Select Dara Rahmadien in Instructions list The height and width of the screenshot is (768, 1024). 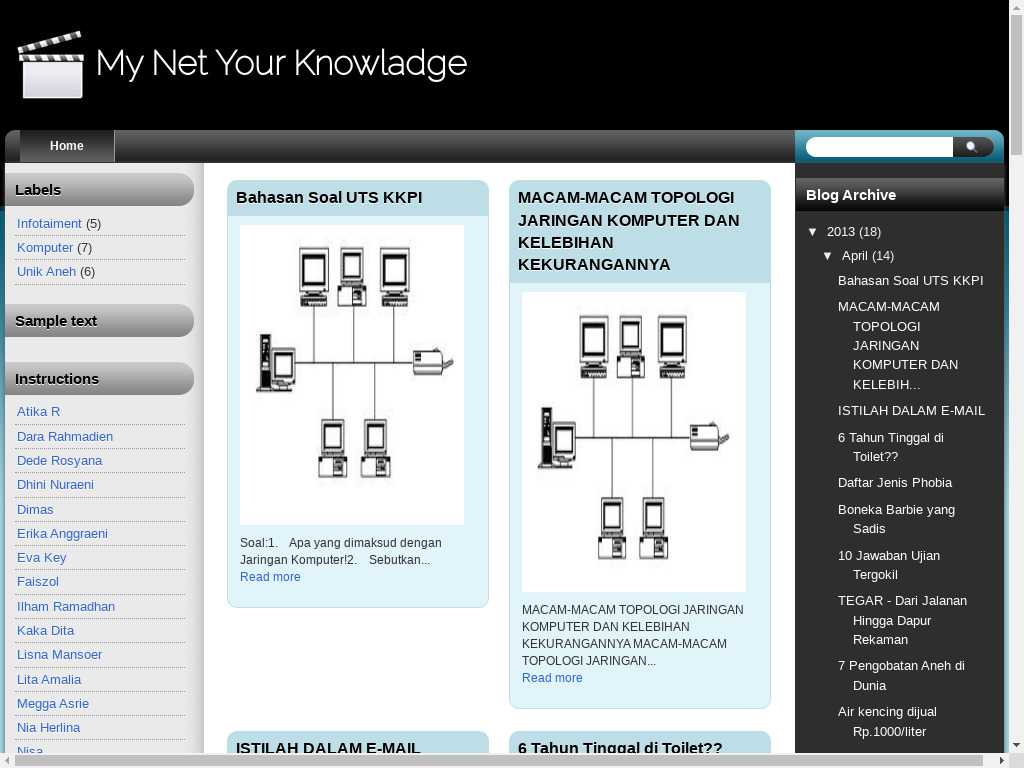pos(65,437)
